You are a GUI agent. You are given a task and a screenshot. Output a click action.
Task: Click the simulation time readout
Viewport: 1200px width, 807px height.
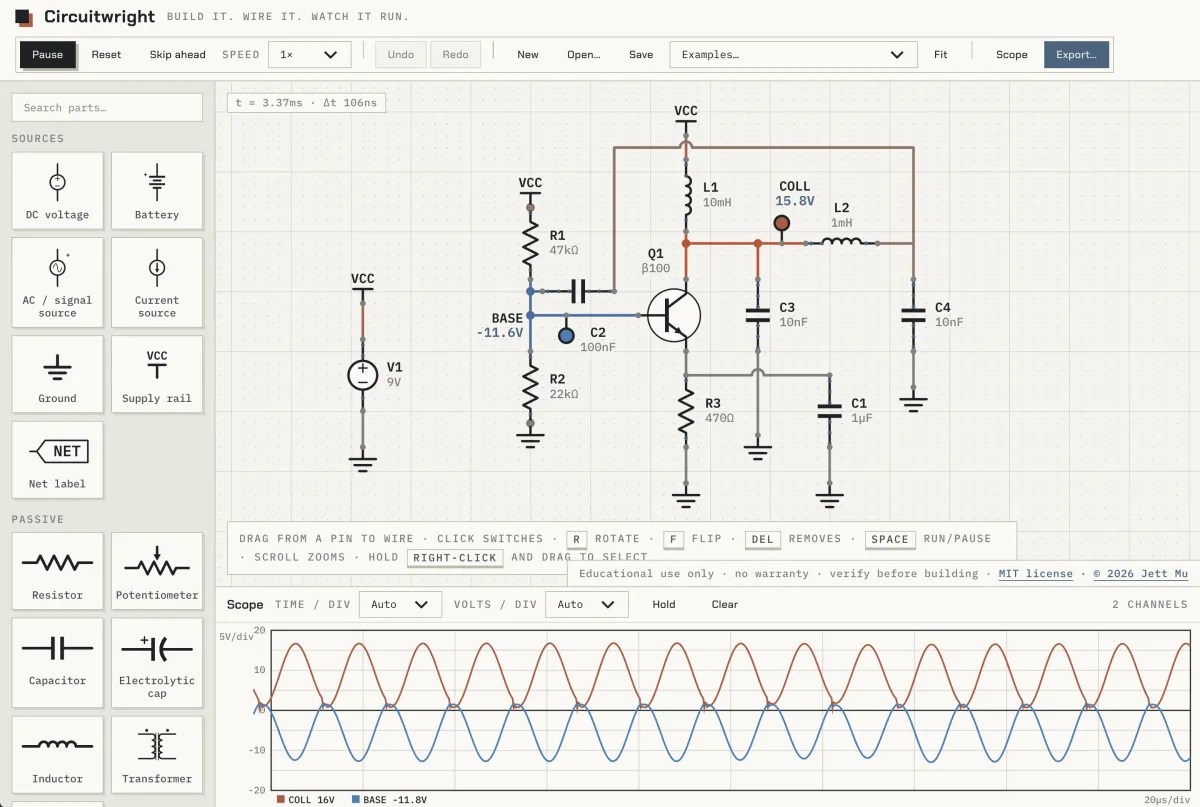click(x=307, y=102)
